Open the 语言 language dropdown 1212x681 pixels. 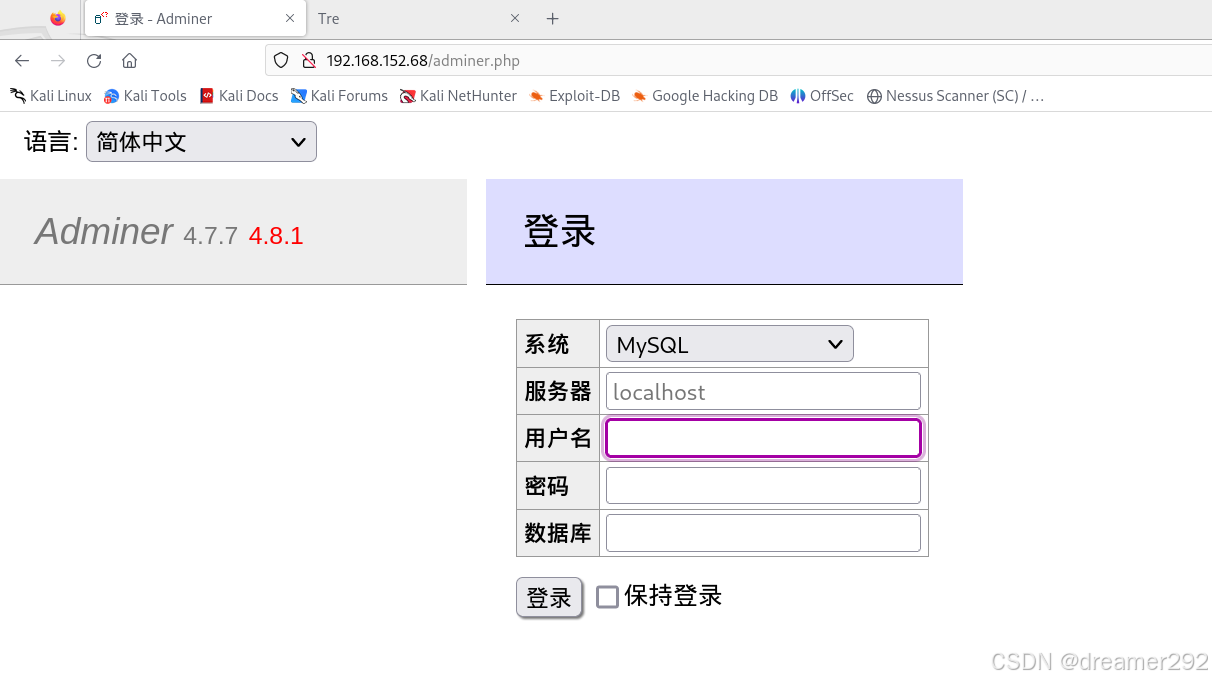[x=201, y=142]
